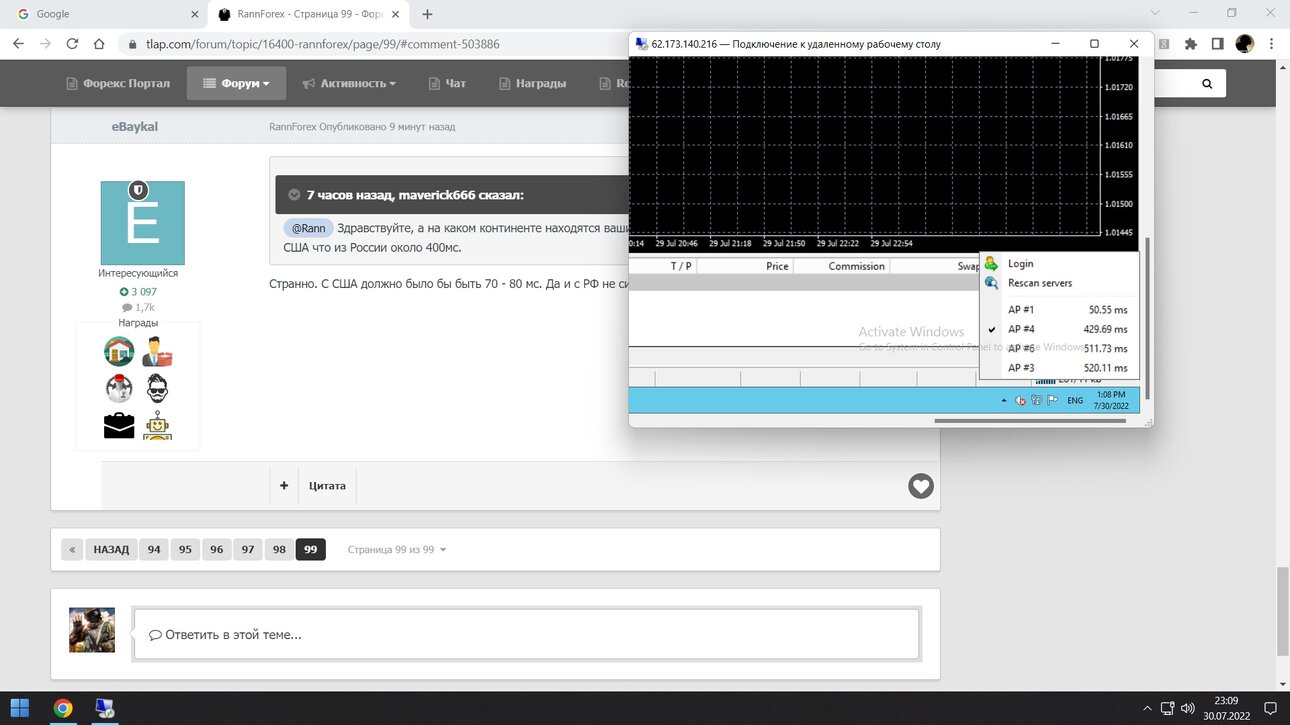Click the reply field Ответить в этой теме
The height and width of the screenshot is (725, 1290).
click(x=526, y=634)
